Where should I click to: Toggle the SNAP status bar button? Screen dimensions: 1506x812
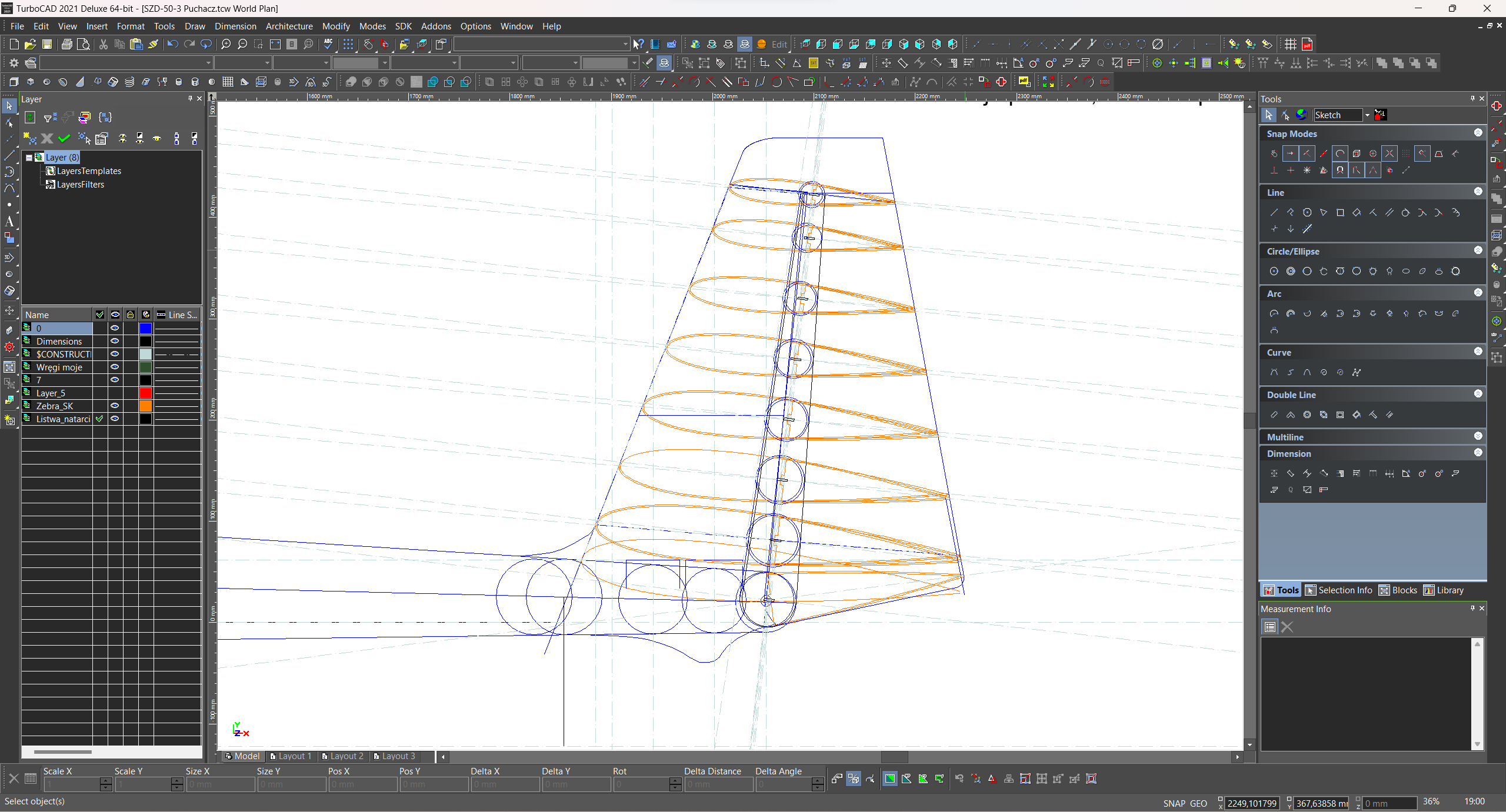1174,803
